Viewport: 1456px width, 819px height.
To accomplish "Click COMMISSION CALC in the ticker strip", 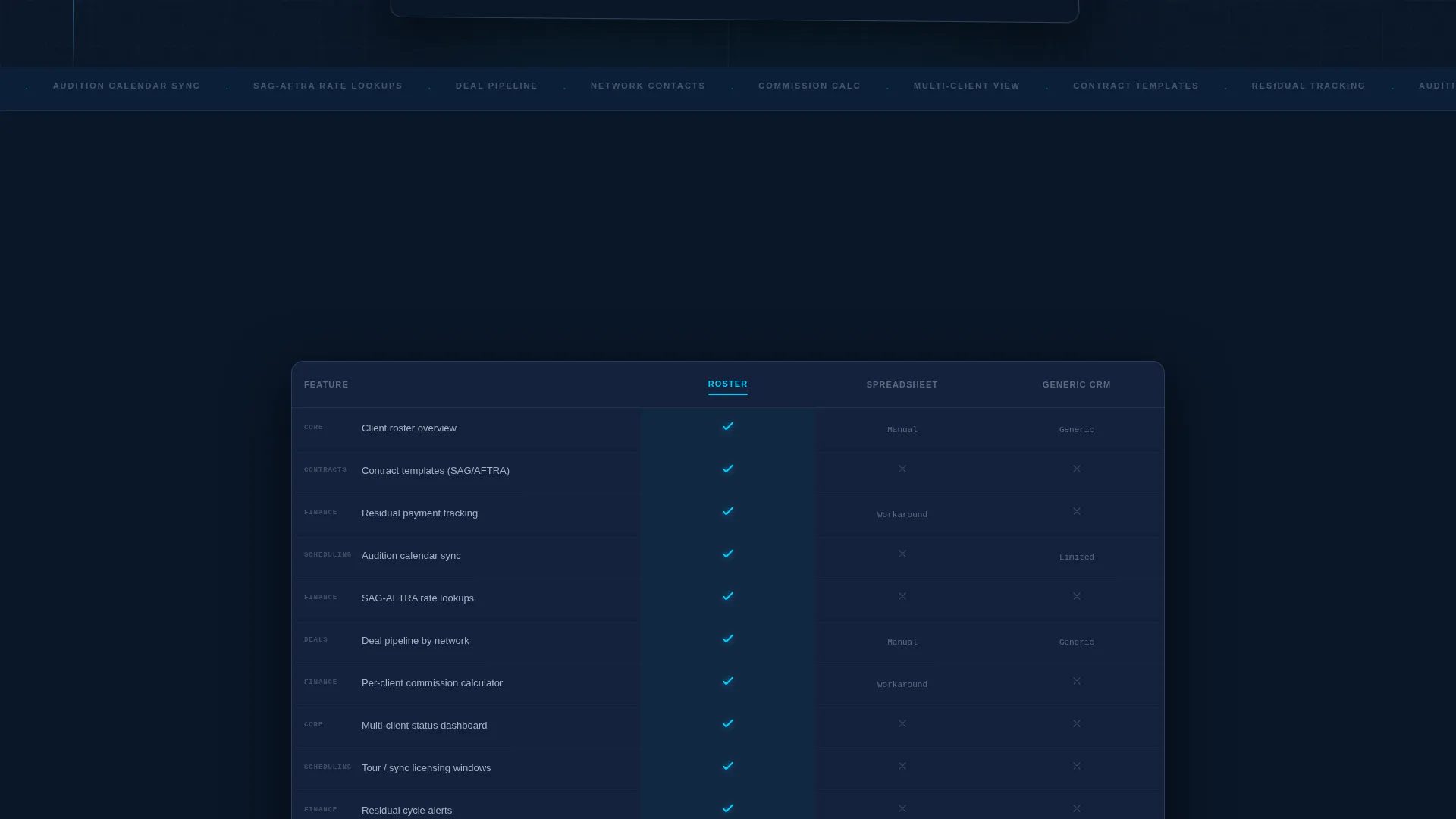I will 809,86.
